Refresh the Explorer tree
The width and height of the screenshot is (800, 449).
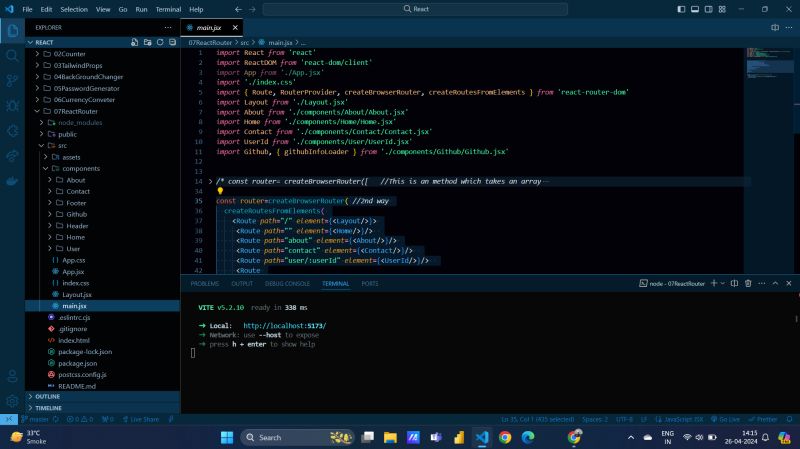[x=160, y=42]
